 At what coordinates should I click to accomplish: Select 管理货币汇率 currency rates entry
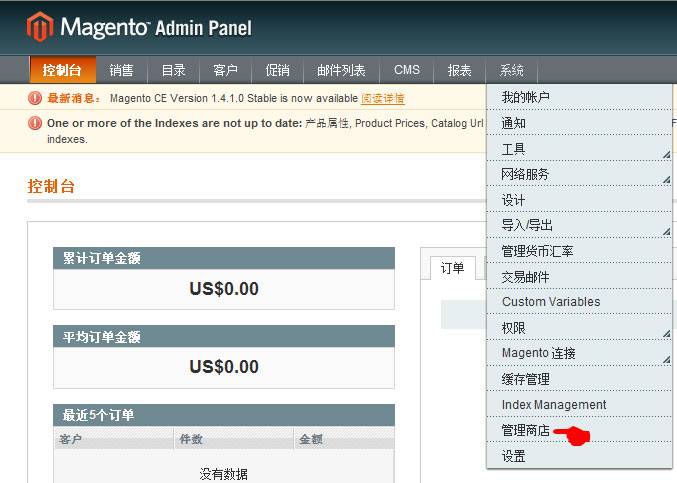point(579,251)
